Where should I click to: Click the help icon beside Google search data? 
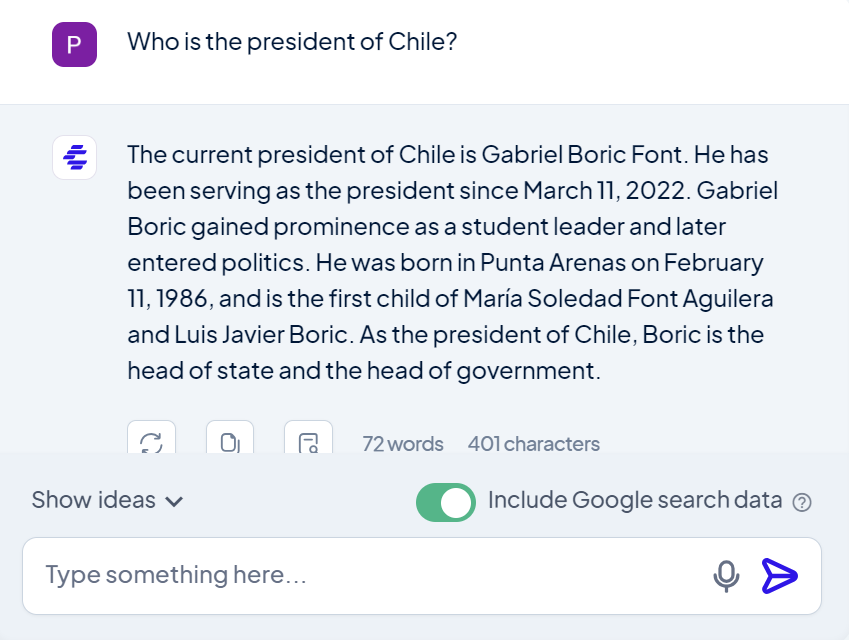pyautogui.click(x=801, y=502)
